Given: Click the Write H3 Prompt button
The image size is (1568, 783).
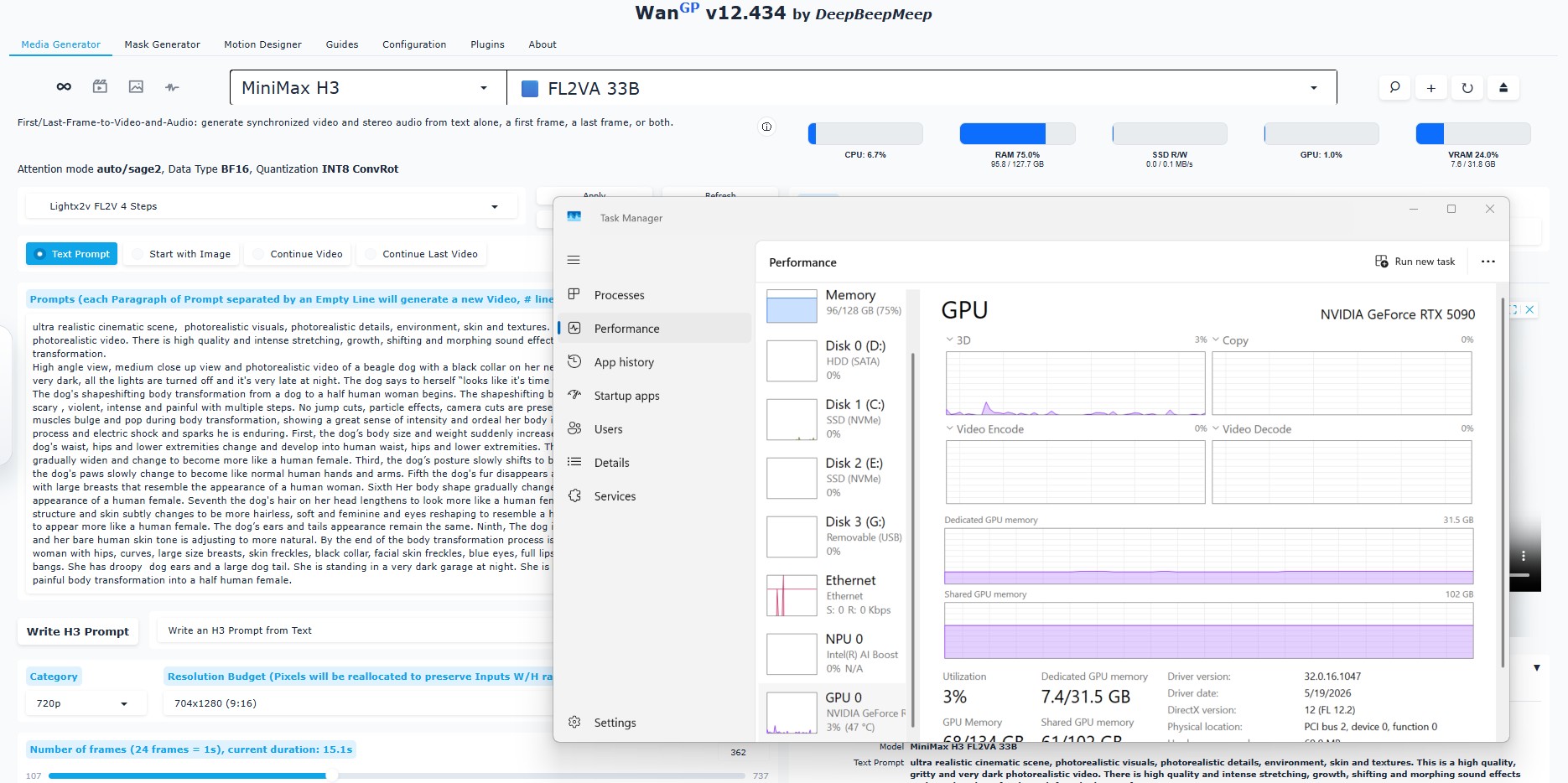Looking at the screenshot, I should click(78, 631).
